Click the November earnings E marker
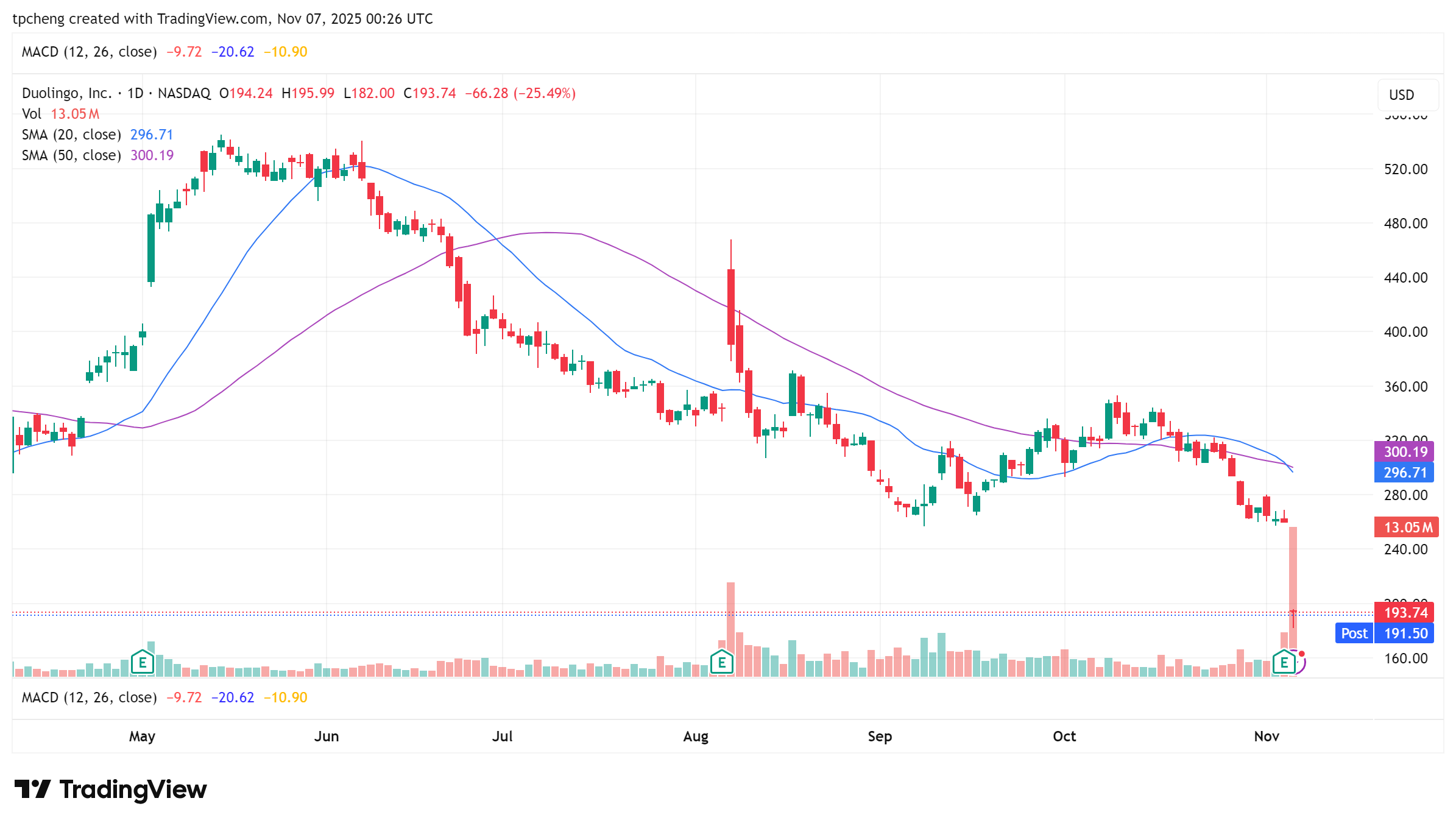The image size is (1456, 826). [x=1284, y=662]
